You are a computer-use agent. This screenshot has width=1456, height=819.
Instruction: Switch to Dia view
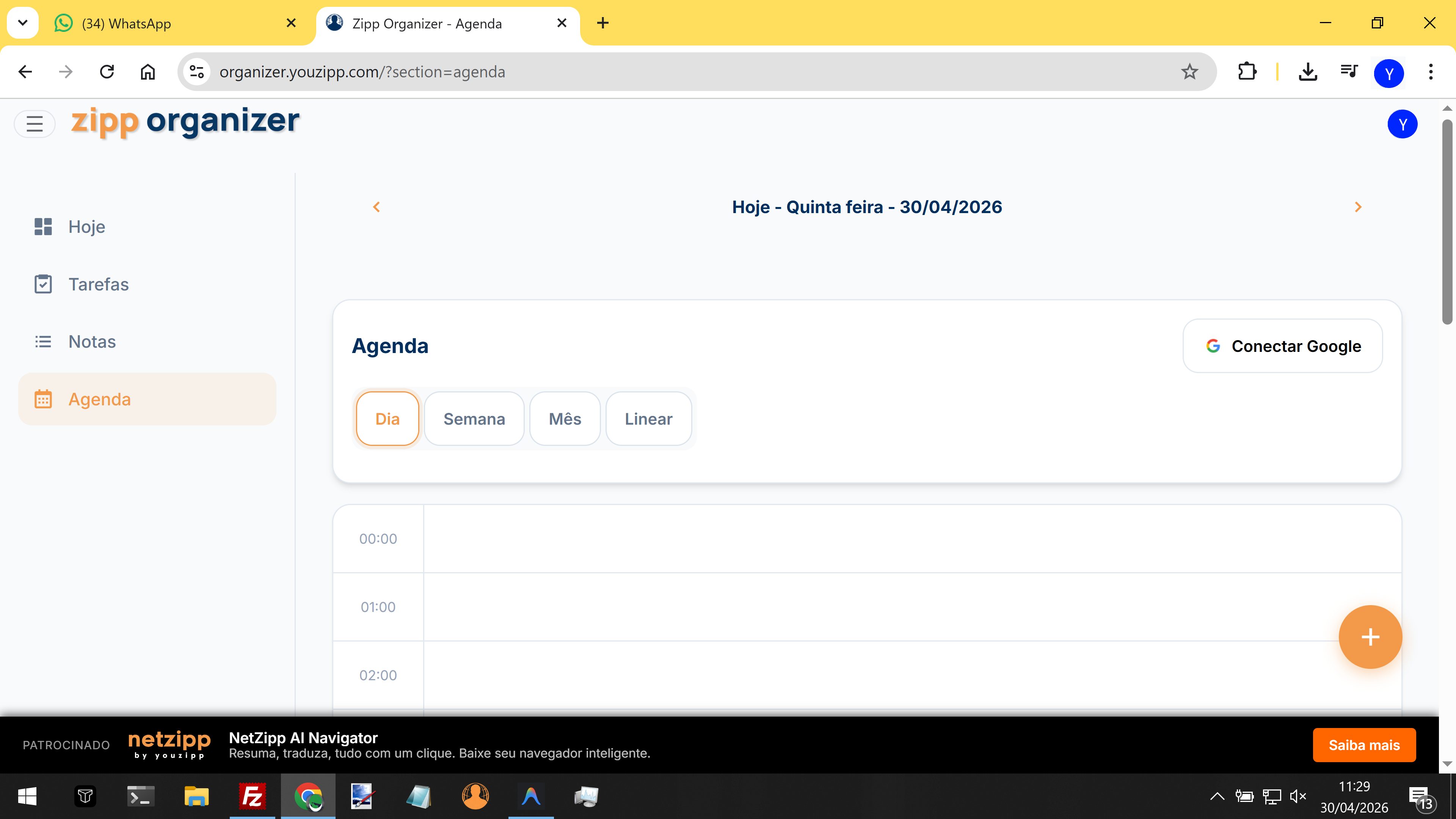tap(387, 419)
